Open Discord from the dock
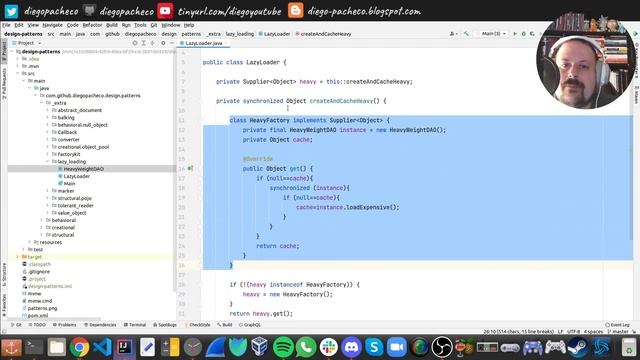The width and height of the screenshot is (640, 360). point(351,347)
